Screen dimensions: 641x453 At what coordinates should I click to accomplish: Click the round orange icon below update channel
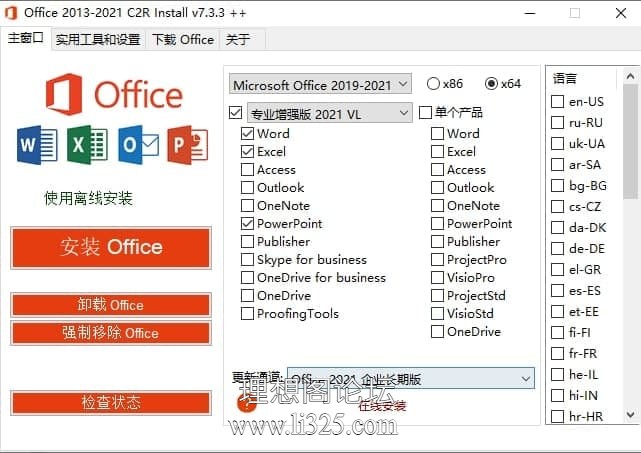(247, 402)
